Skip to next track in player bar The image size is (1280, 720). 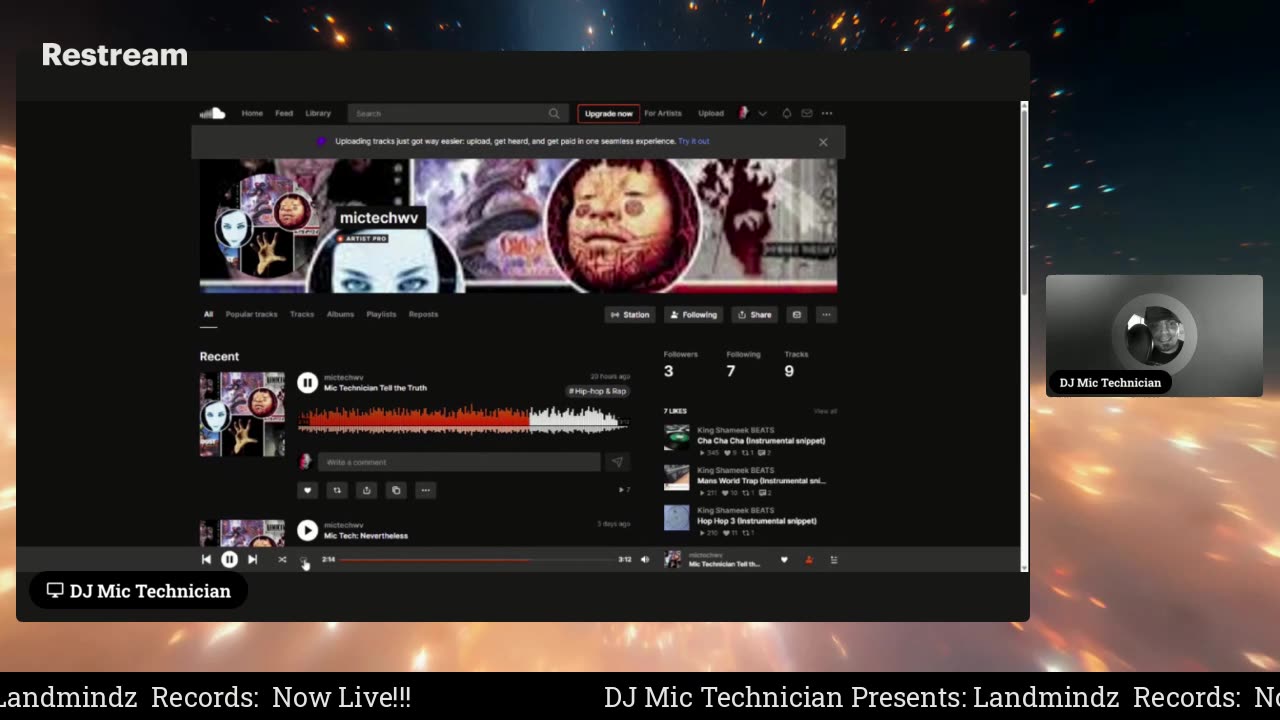[x=252, y=560]
